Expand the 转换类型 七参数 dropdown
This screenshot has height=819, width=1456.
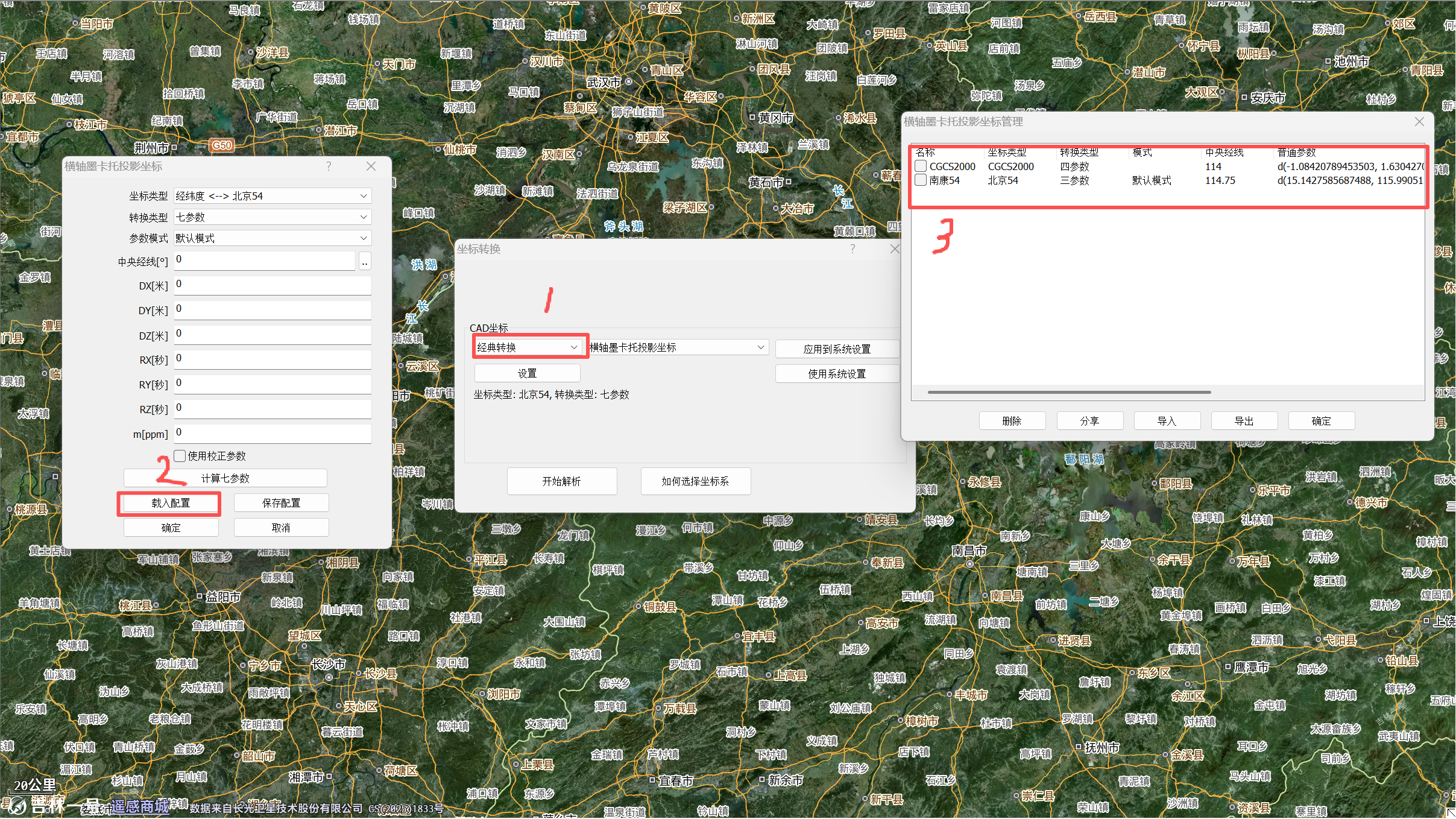click(273, 217)
